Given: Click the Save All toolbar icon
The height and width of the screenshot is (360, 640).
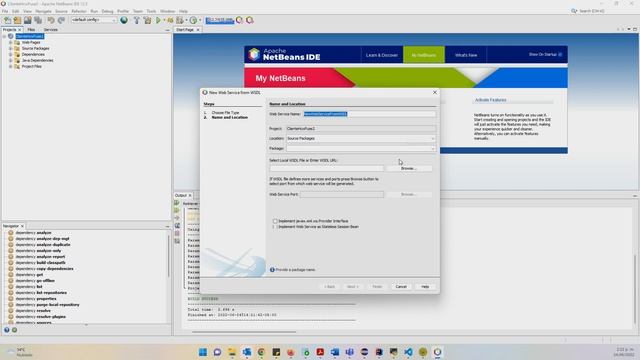Looking at the screenshot, I should (38, 20).
